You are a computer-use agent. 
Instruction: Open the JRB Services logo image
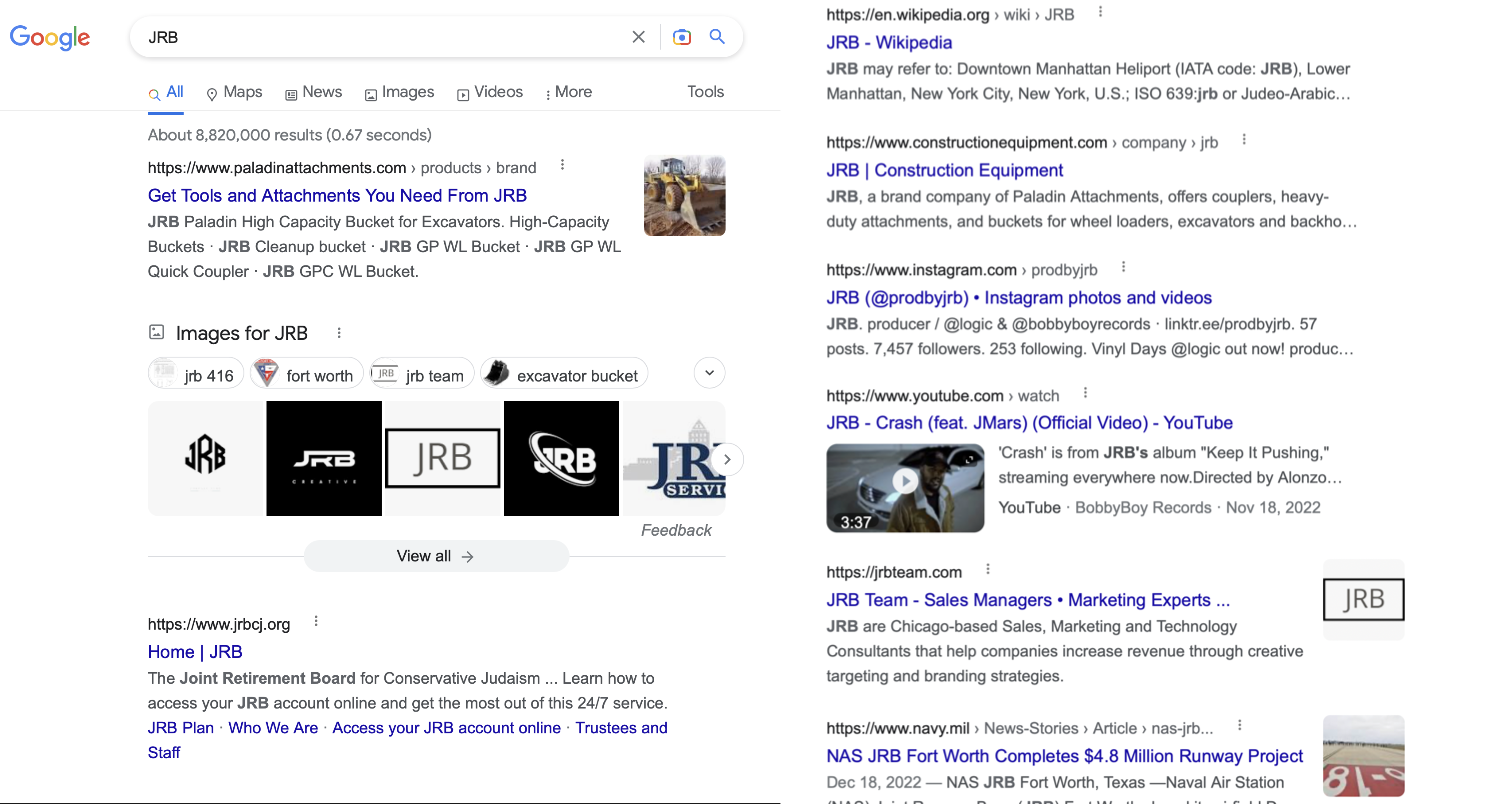(673, 458)
